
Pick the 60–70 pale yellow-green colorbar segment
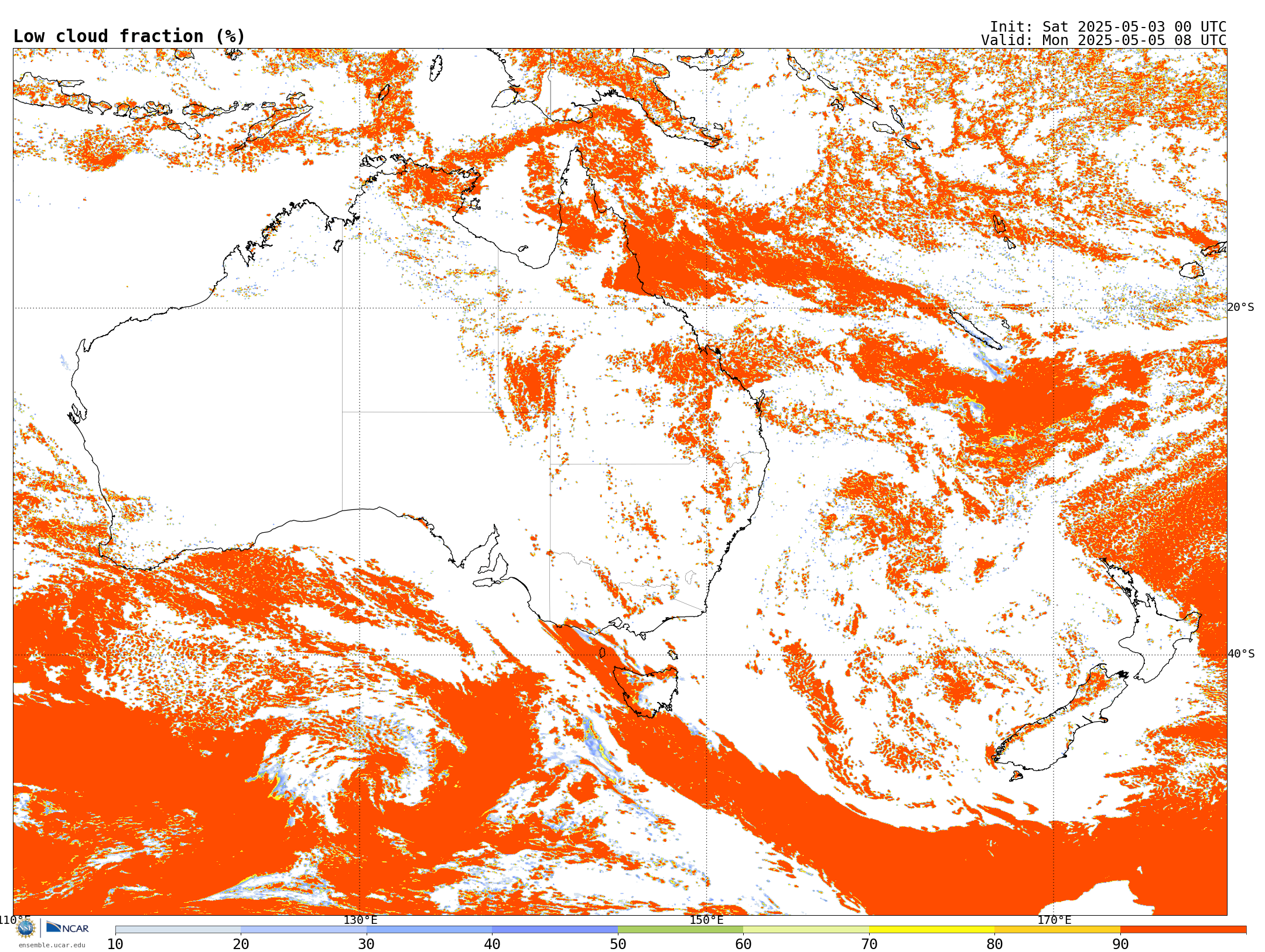coord(806,930)
